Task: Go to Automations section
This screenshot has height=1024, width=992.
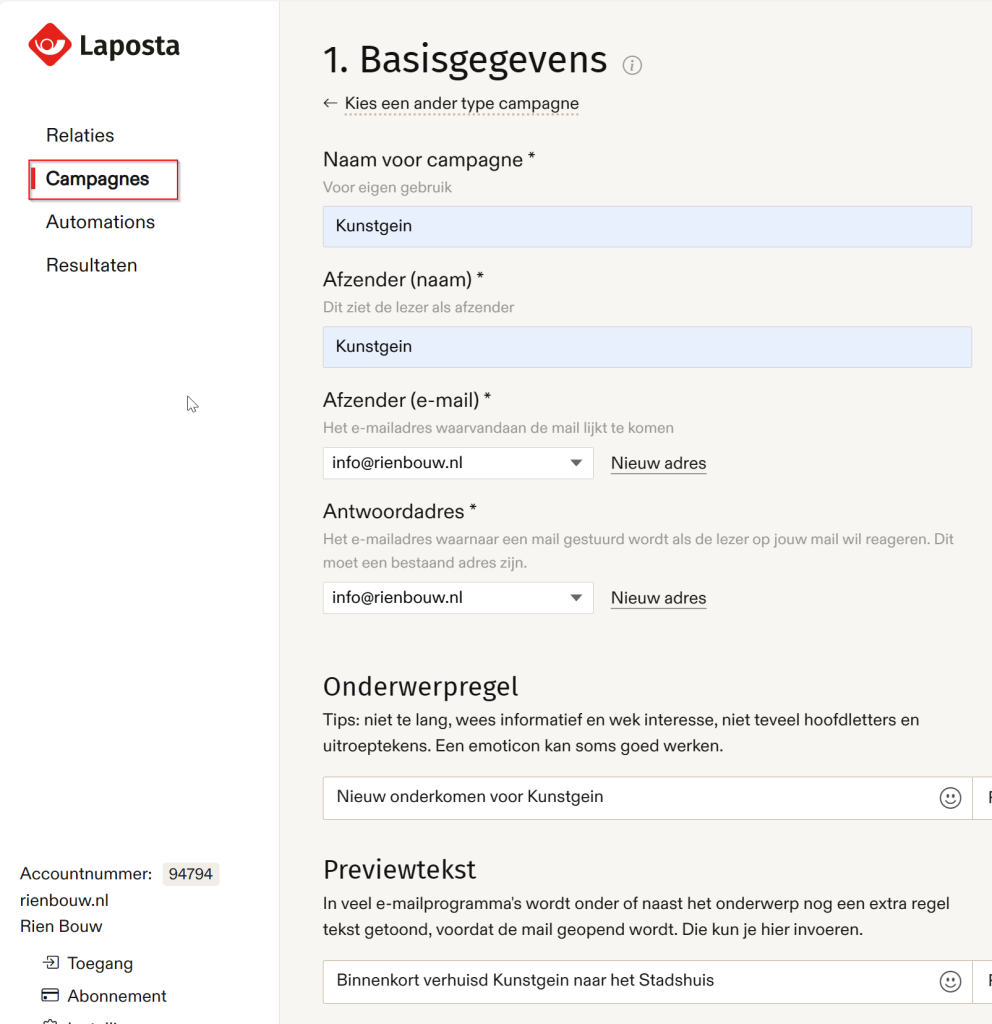Action: coord(100,222)
